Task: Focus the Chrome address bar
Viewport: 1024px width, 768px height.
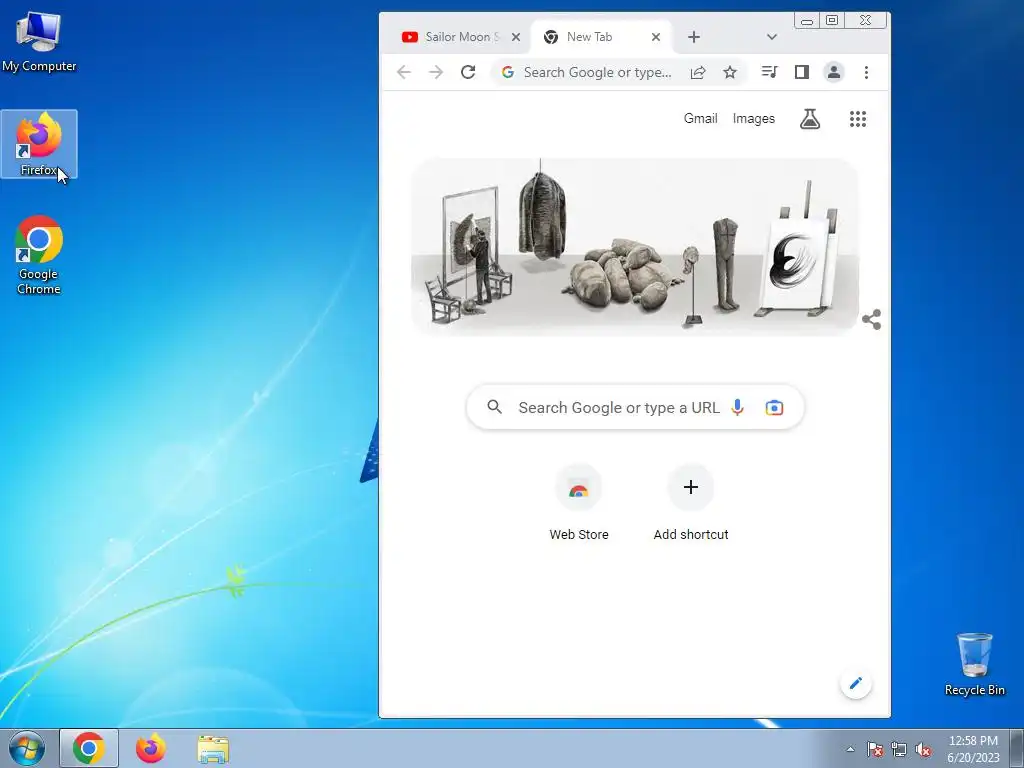Action: pyautogui.click(x=597, y=72)
